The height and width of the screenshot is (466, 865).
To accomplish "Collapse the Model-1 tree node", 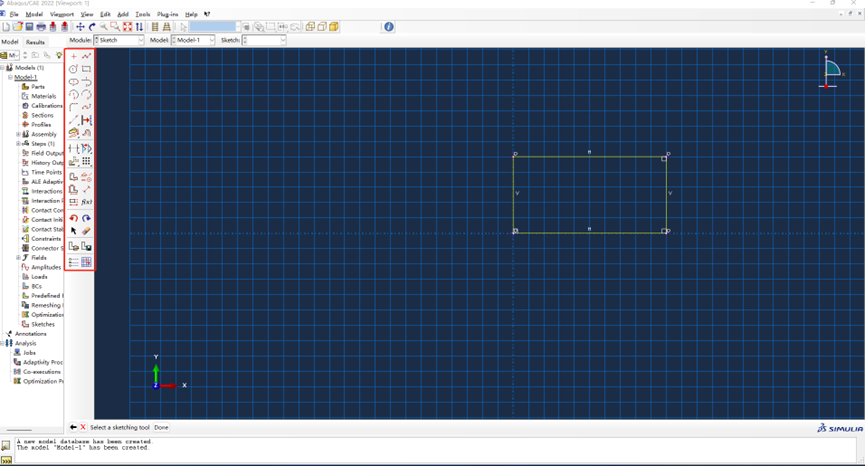I will point(10,77).
